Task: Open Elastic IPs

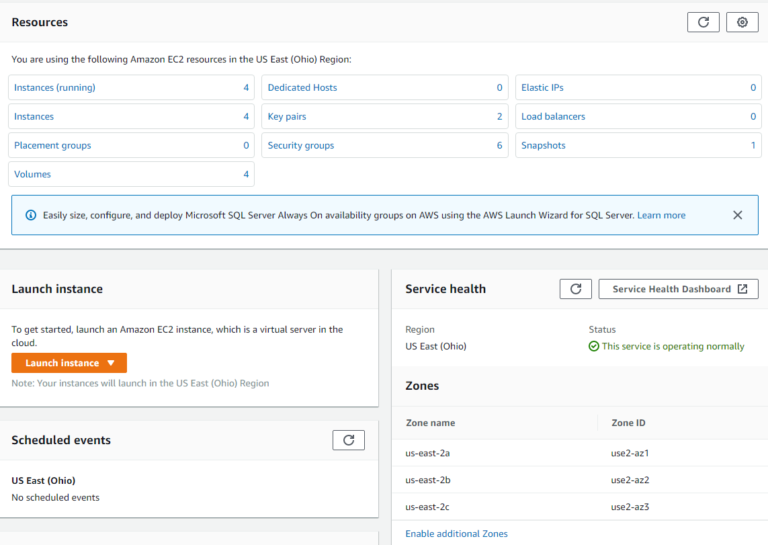Action: 542,88
